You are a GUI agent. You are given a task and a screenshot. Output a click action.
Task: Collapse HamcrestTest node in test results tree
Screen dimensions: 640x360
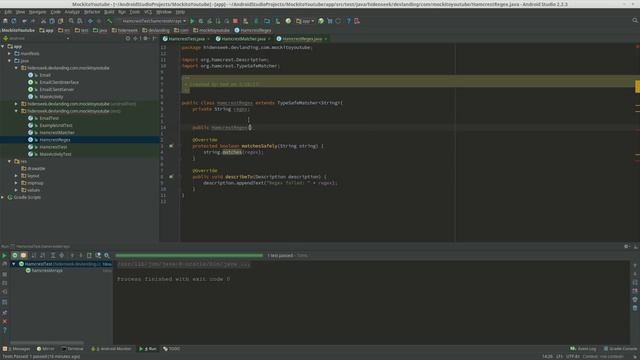click(14, 264)
